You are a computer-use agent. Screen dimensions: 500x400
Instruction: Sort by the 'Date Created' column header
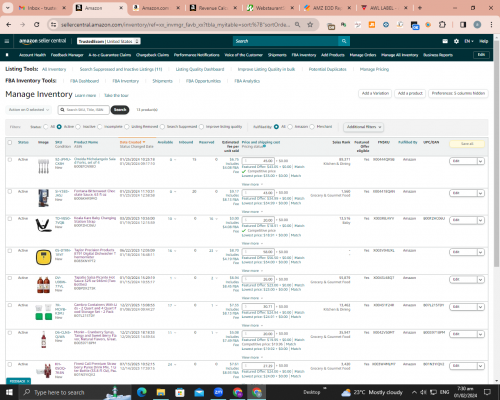(x=132, y=142)
